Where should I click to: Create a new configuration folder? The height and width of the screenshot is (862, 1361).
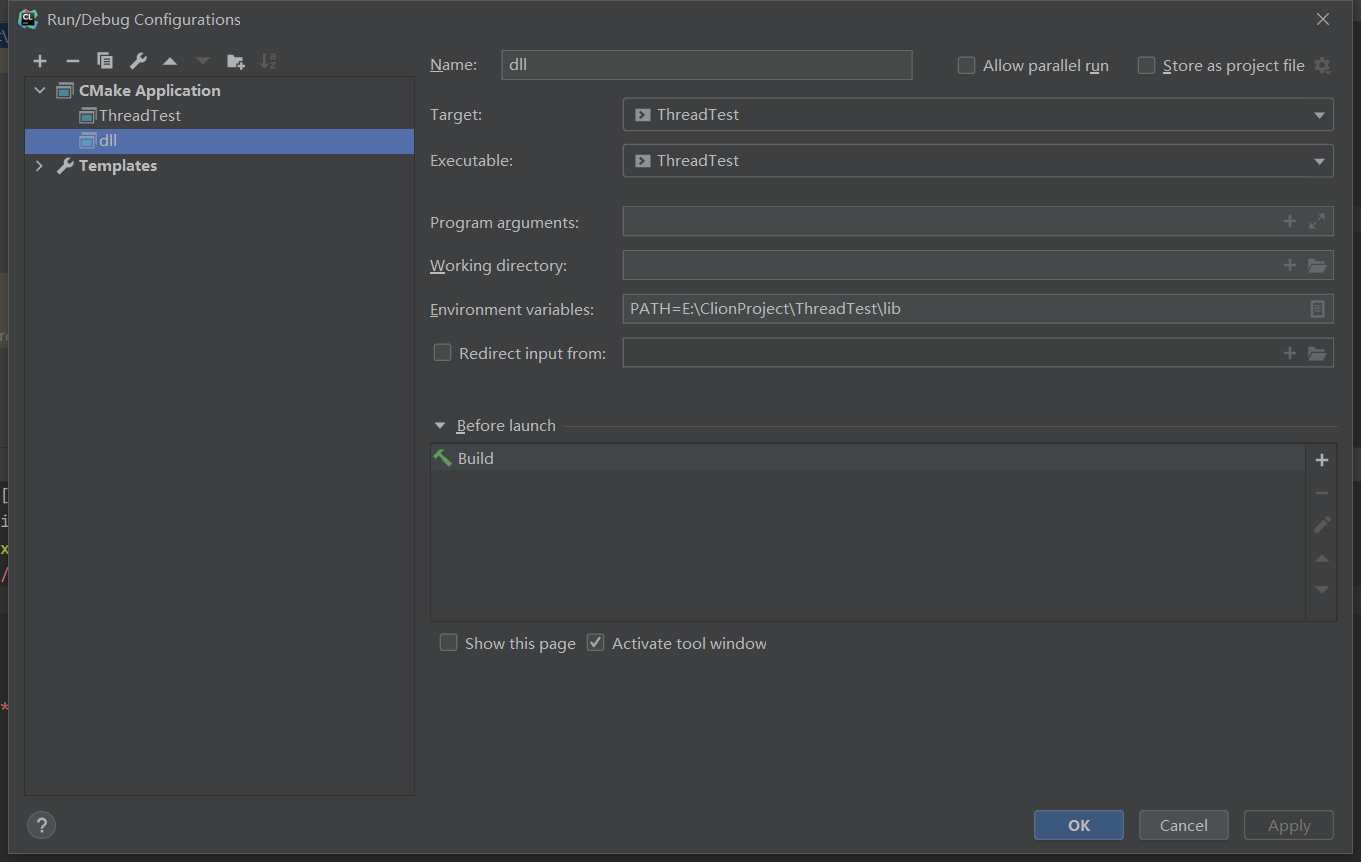click(x=235, y=62)
